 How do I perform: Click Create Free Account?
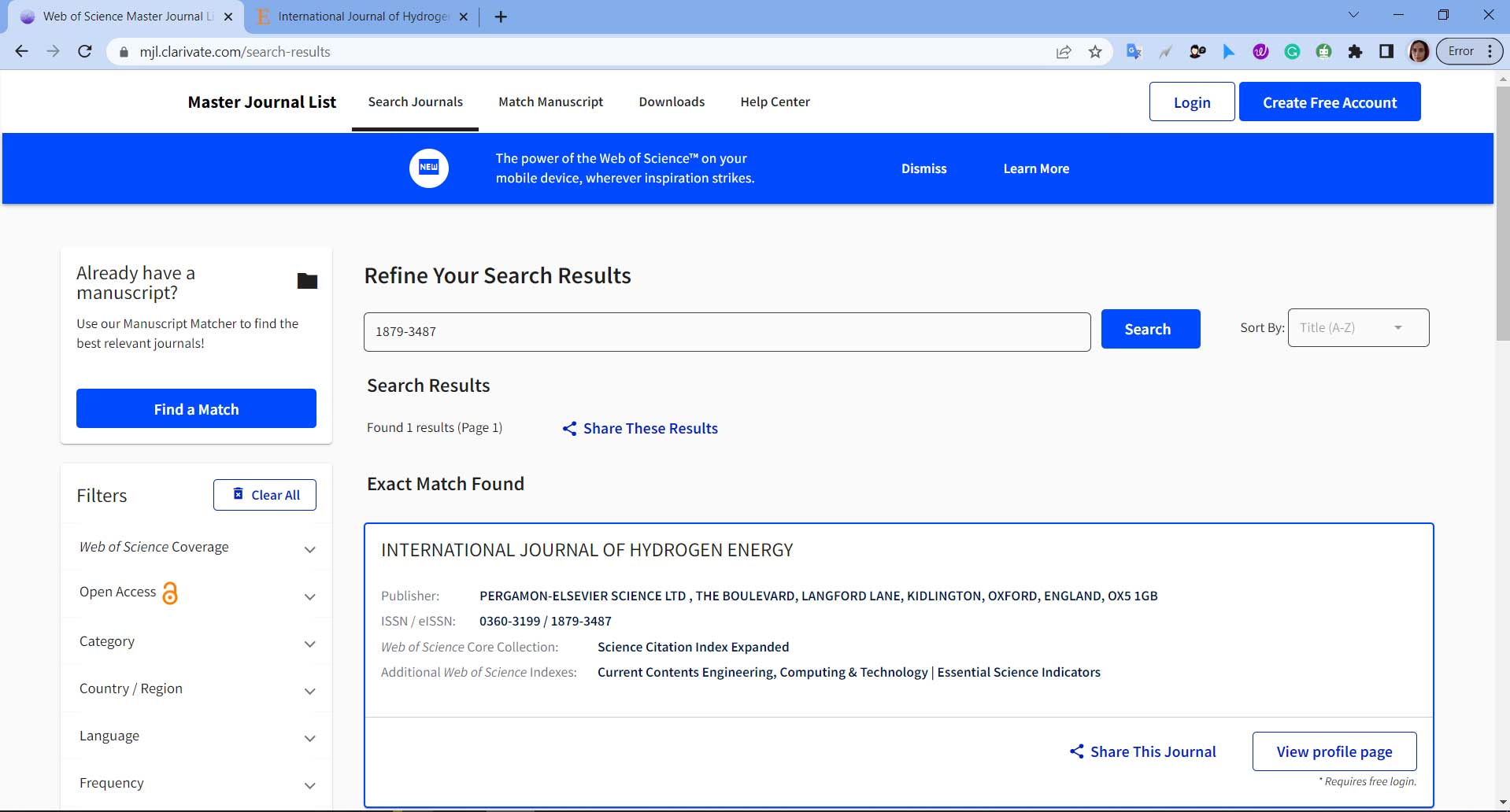tap(1330, 101)
